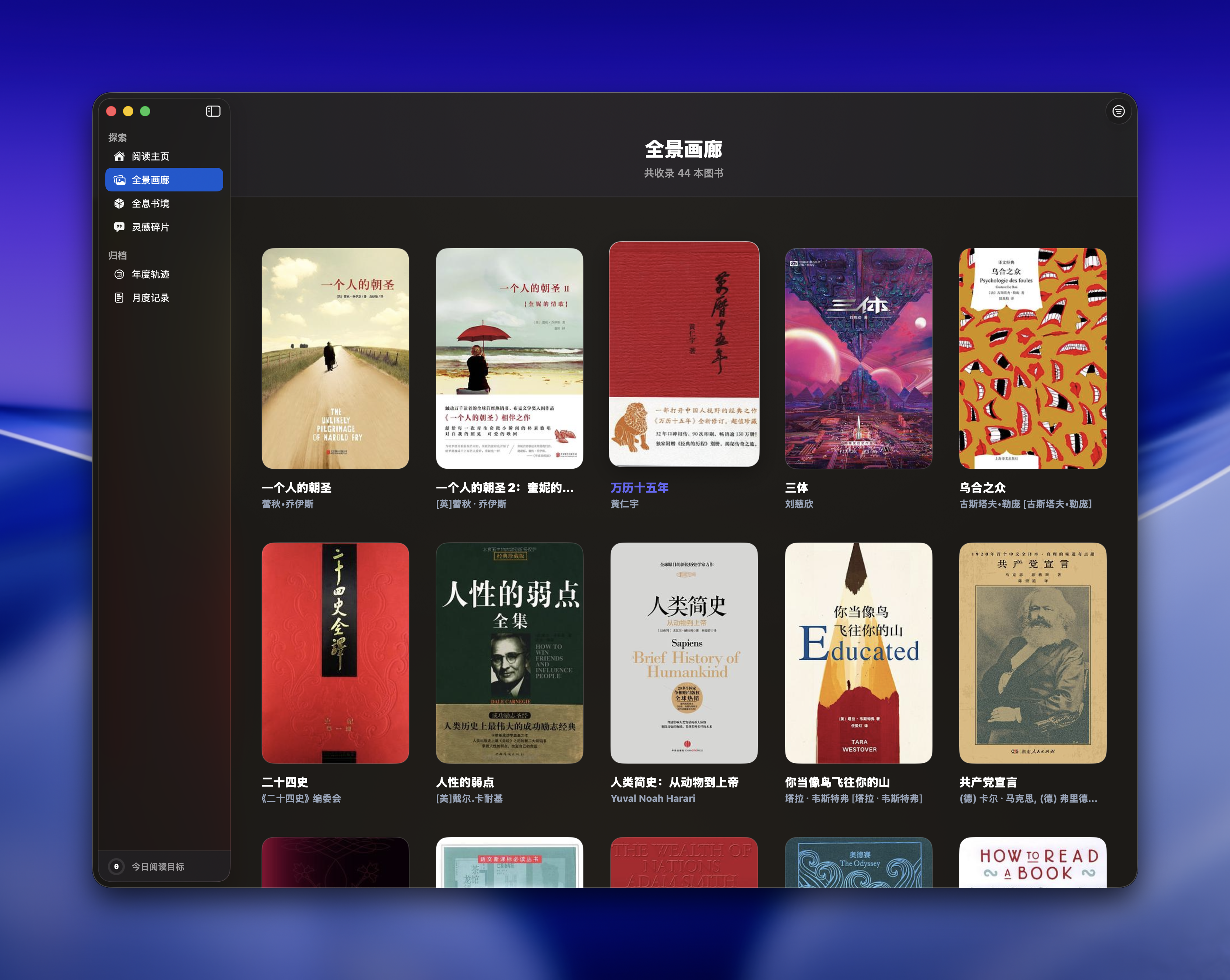Screen dimensions: 1230x980
Task: Open the 三体 book cover
Action: [x=858, y=358]
